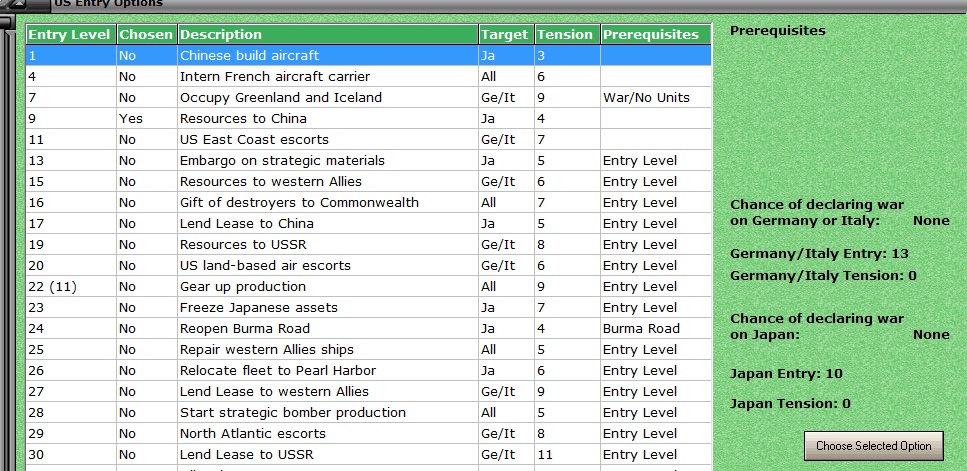Select 'Freeze Japanese assets' option

click(369, 307)
